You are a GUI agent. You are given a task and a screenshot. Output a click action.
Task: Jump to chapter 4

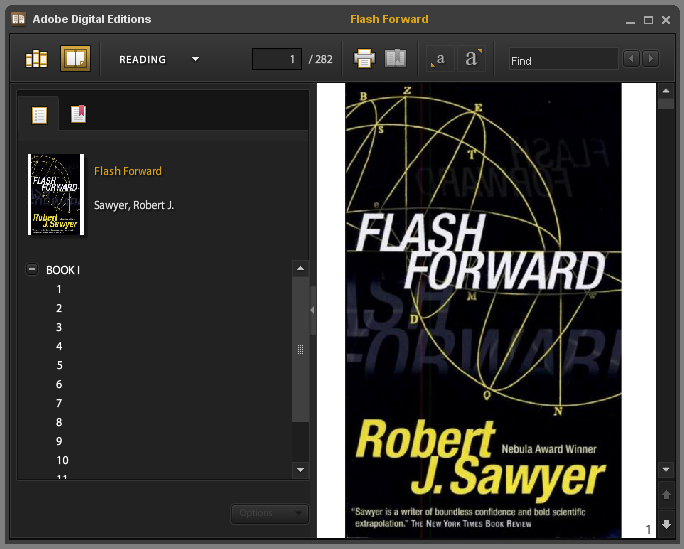[x=59, y=346]
